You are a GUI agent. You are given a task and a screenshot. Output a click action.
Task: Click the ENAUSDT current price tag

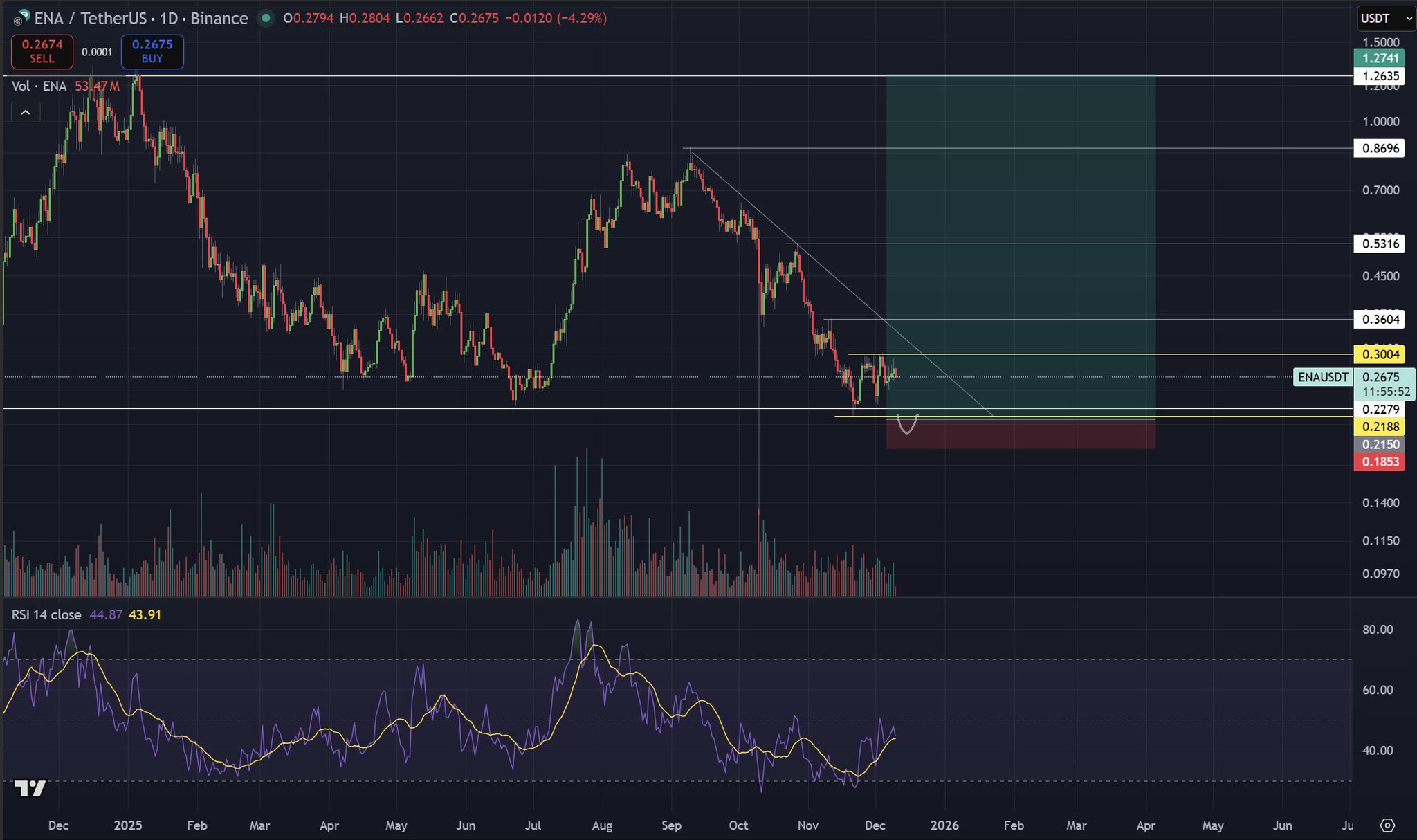tap(1323, 377)
